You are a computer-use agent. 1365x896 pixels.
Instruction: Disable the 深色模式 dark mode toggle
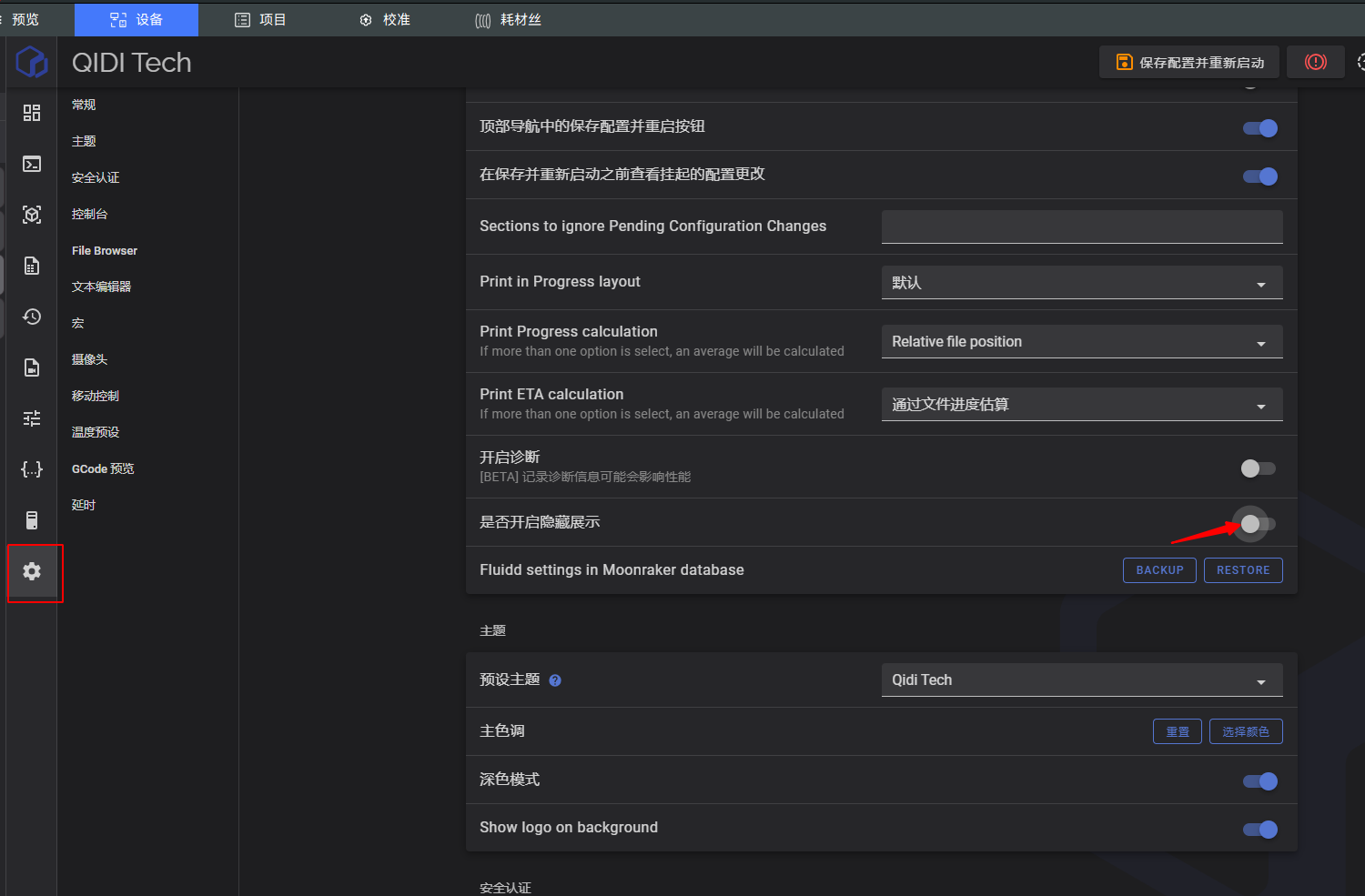(1260, 781)
